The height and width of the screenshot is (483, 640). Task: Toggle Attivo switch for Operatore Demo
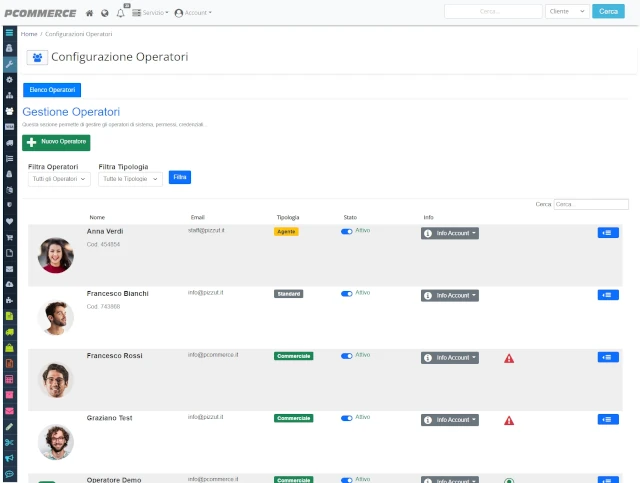click(x=347, y=480)
